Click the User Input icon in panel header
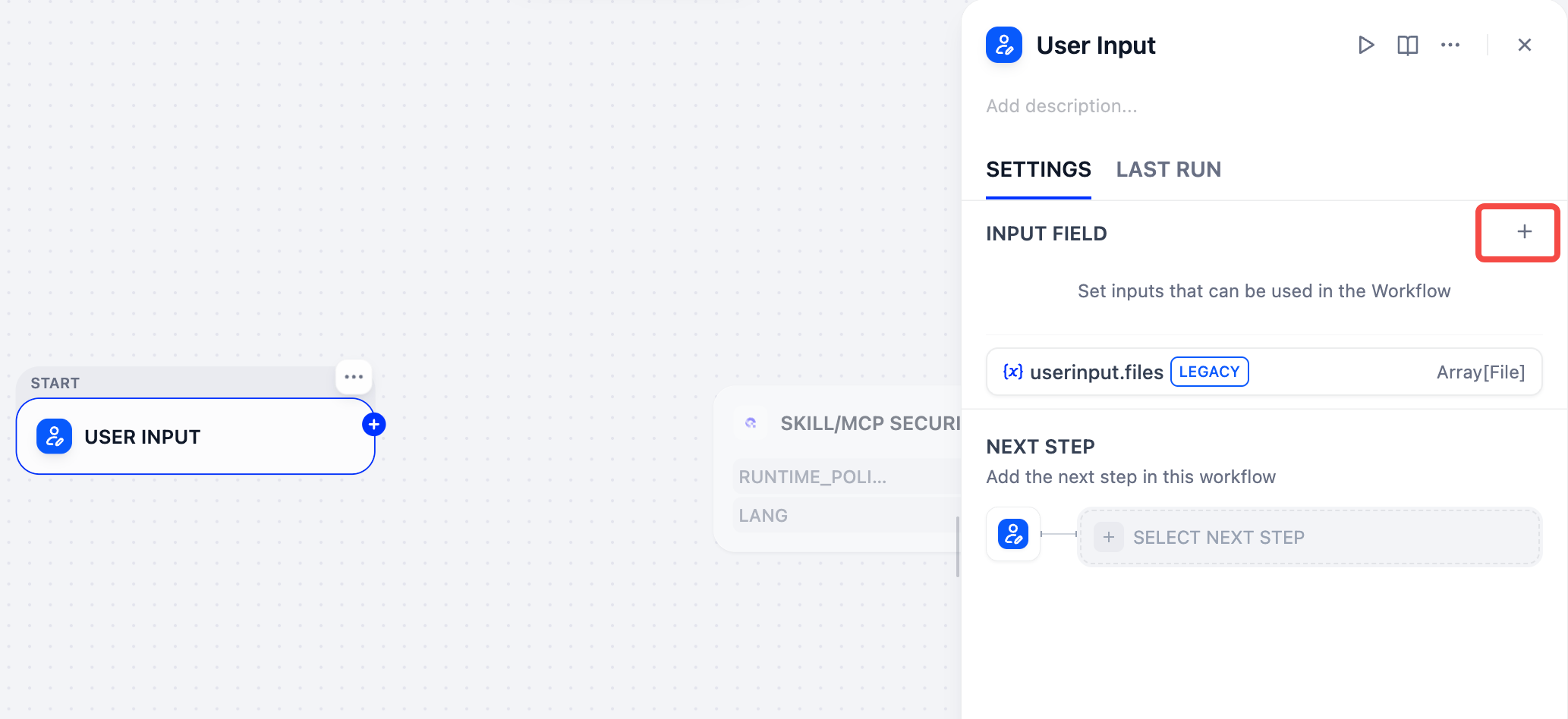 [1004, 46]
